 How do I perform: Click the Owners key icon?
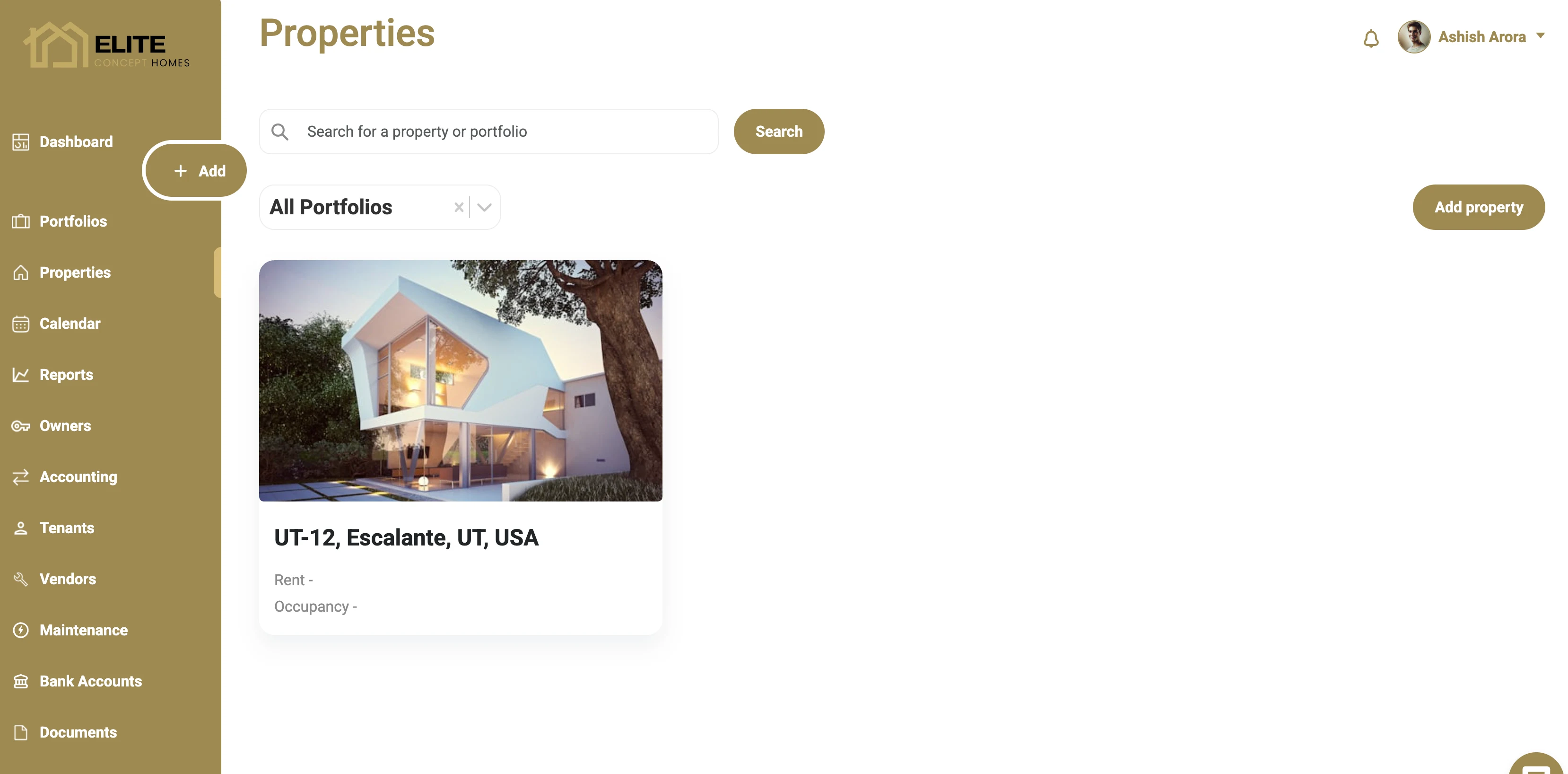21,426
